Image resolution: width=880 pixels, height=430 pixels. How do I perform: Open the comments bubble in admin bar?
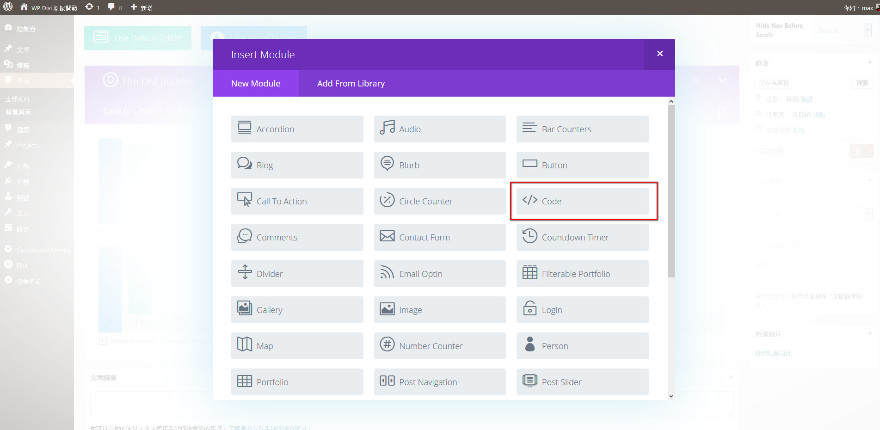[111, 7]
